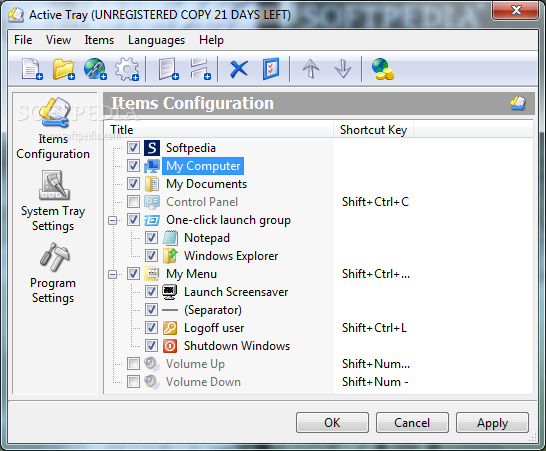Viewport: 546px width, 451px height.
Task: Click the Logoff user key icon
Action: click(x=170, y=328)
